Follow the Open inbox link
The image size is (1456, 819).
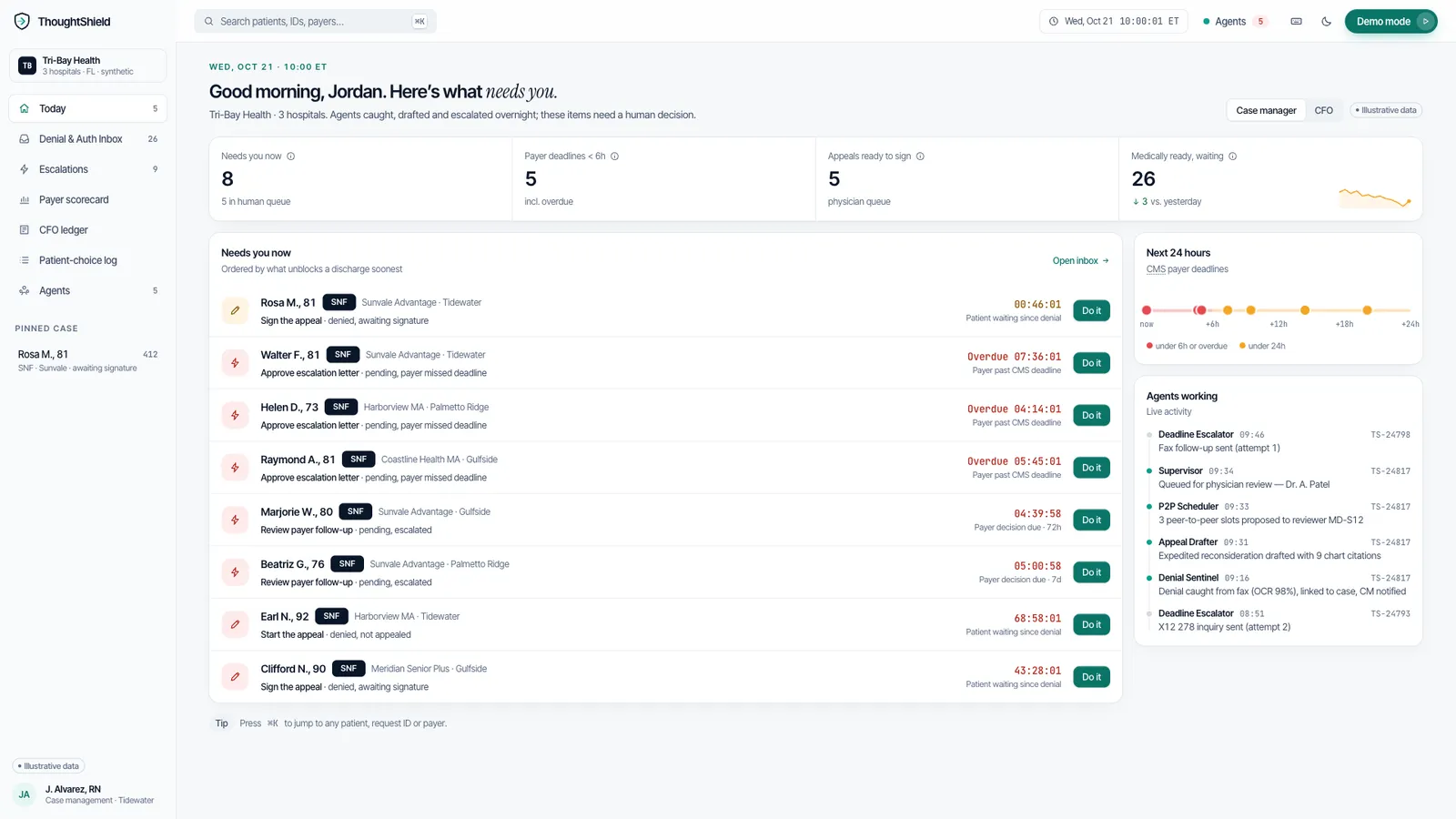(1081, 261)
